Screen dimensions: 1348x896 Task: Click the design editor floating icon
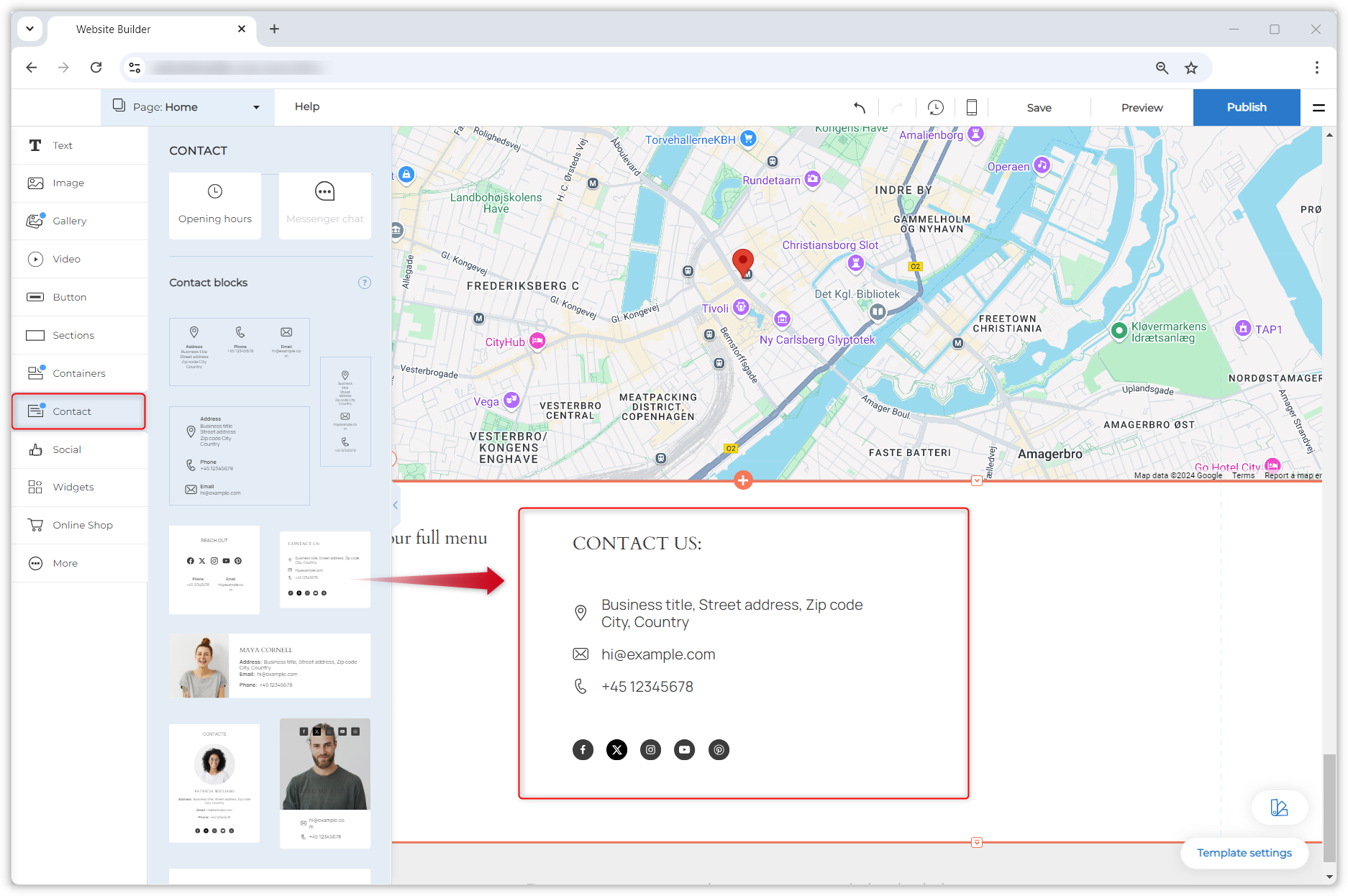(1279, 808)
